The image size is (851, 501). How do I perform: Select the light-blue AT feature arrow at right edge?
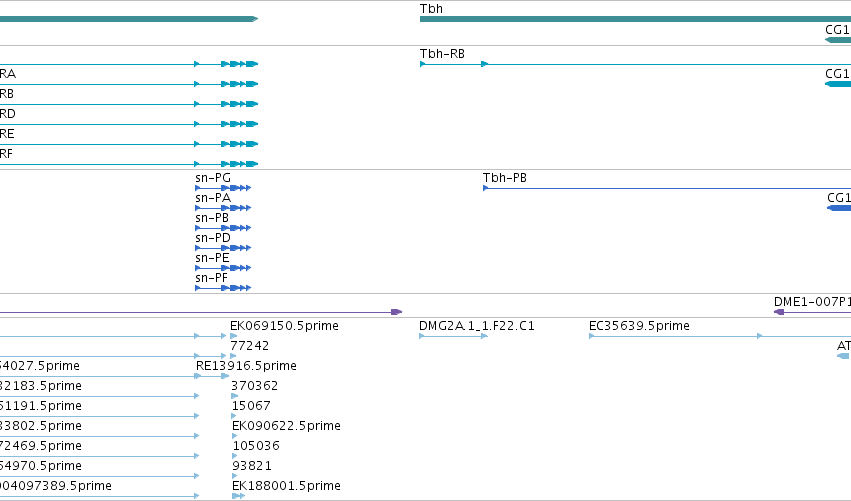843,356
